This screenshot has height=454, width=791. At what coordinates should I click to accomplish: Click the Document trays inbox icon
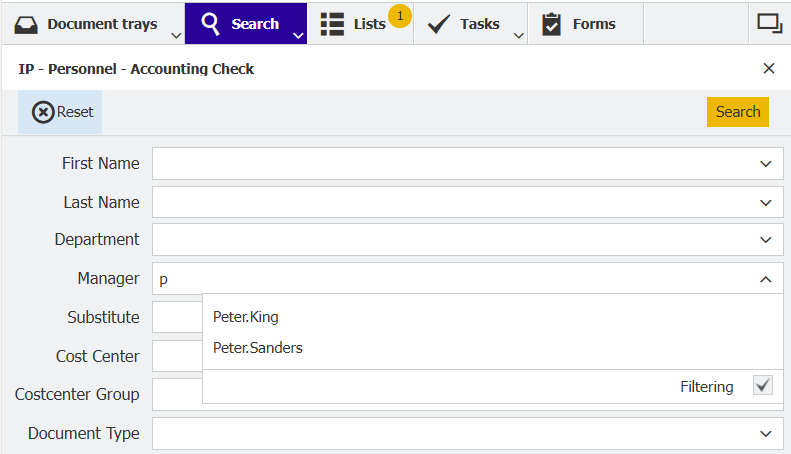[x=26, y=24]
